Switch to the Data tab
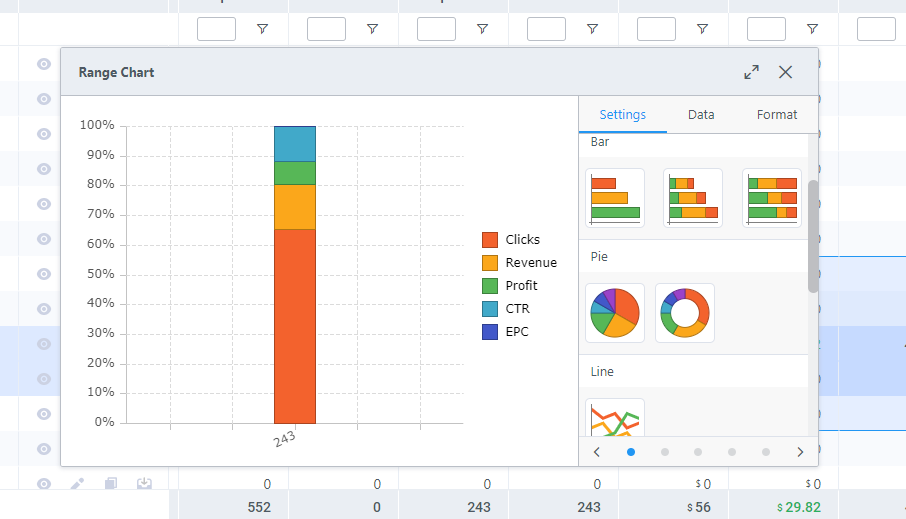 [701, 115]
